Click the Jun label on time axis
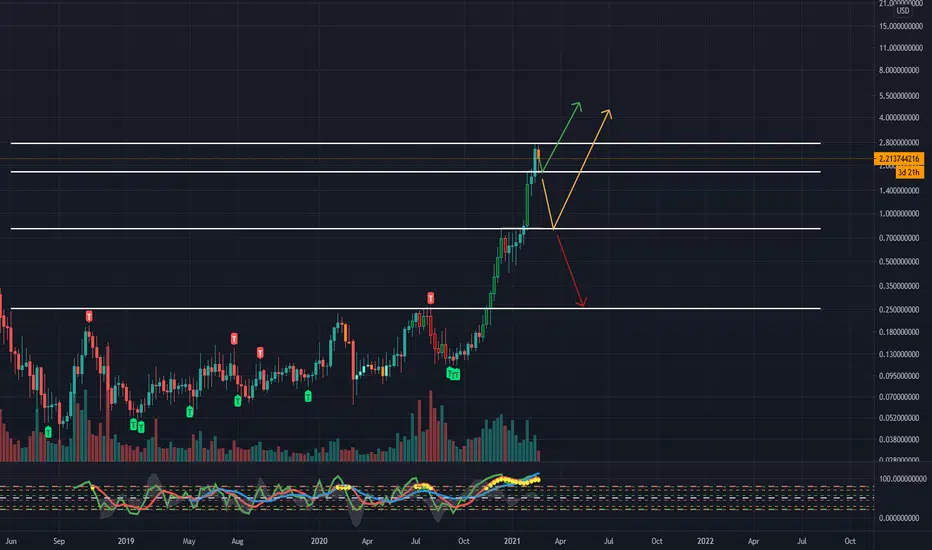Viewport: 932px width, 550px height. point(11,541)
